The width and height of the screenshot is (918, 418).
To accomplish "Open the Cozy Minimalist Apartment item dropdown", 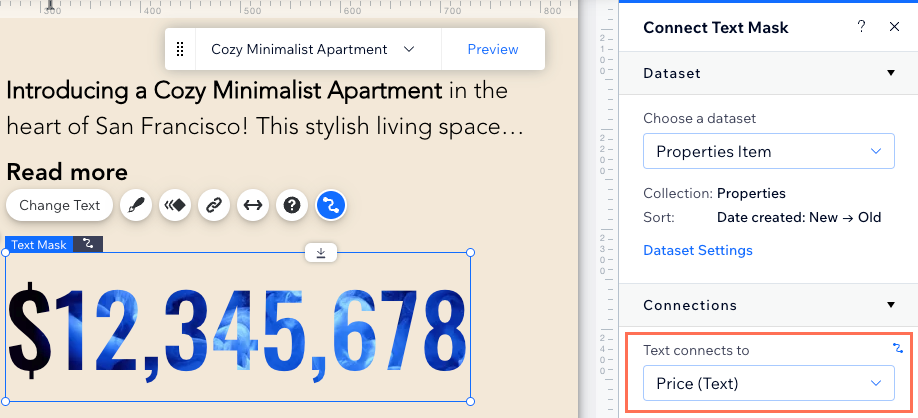I will coord(318,49).
